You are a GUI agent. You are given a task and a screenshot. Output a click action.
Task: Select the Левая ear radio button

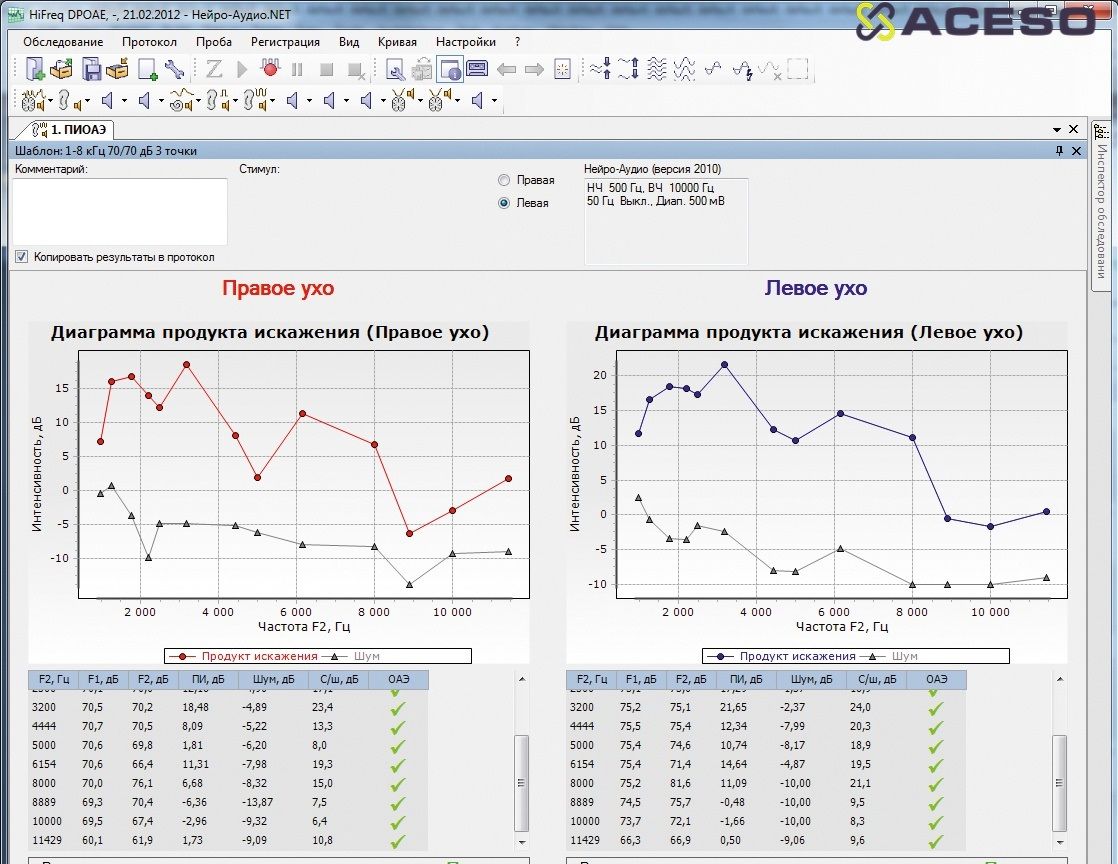[x=504, y=203]
